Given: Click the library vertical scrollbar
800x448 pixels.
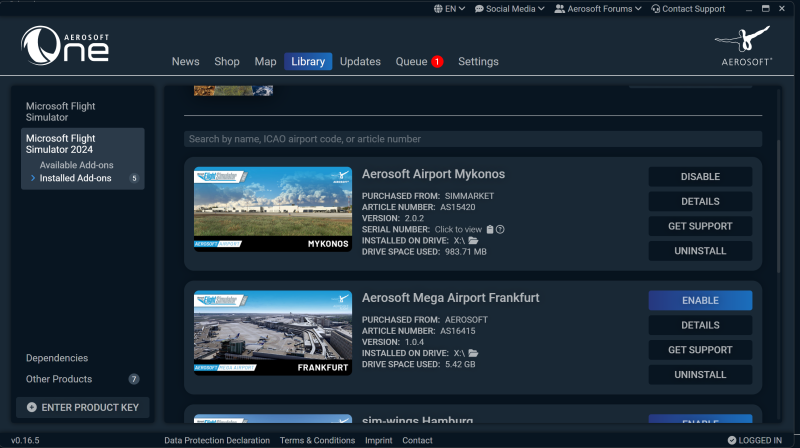Looking at the screenshot, I should 778,207.
